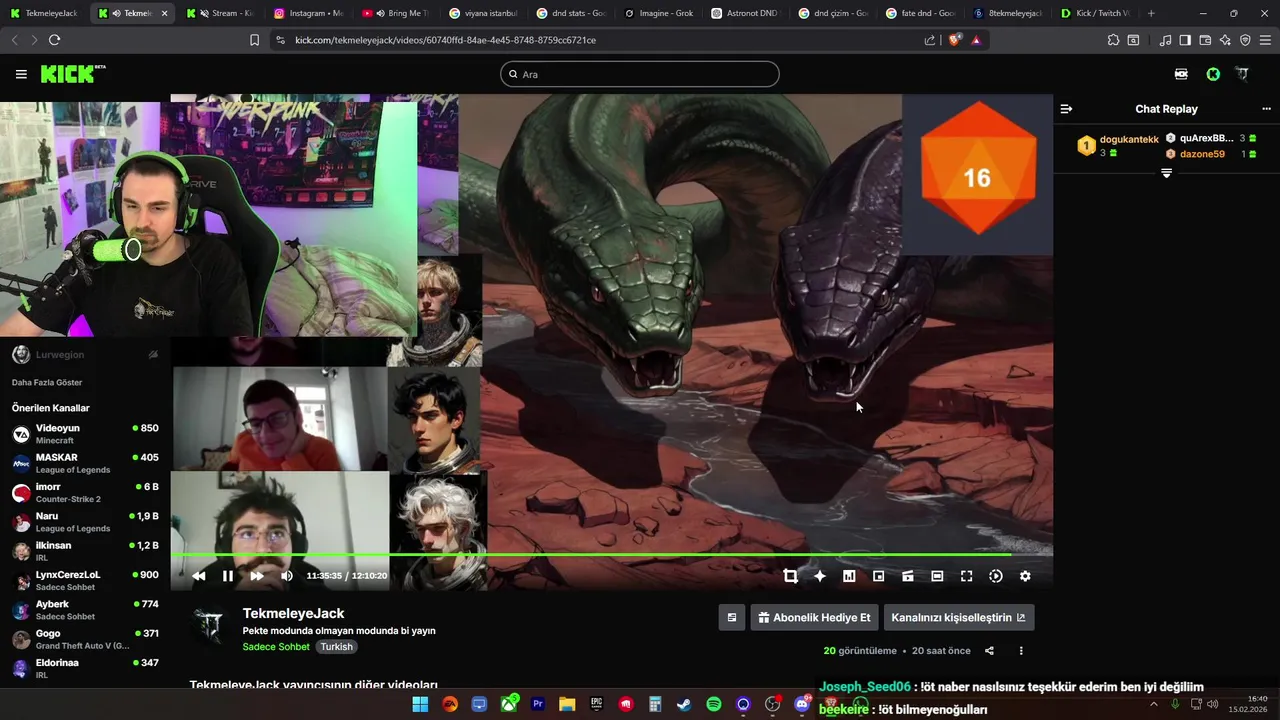This screenshot has width=1280, height=720.
Task: Open the browser extensions puzzle icon
Action: point(1113,40)
